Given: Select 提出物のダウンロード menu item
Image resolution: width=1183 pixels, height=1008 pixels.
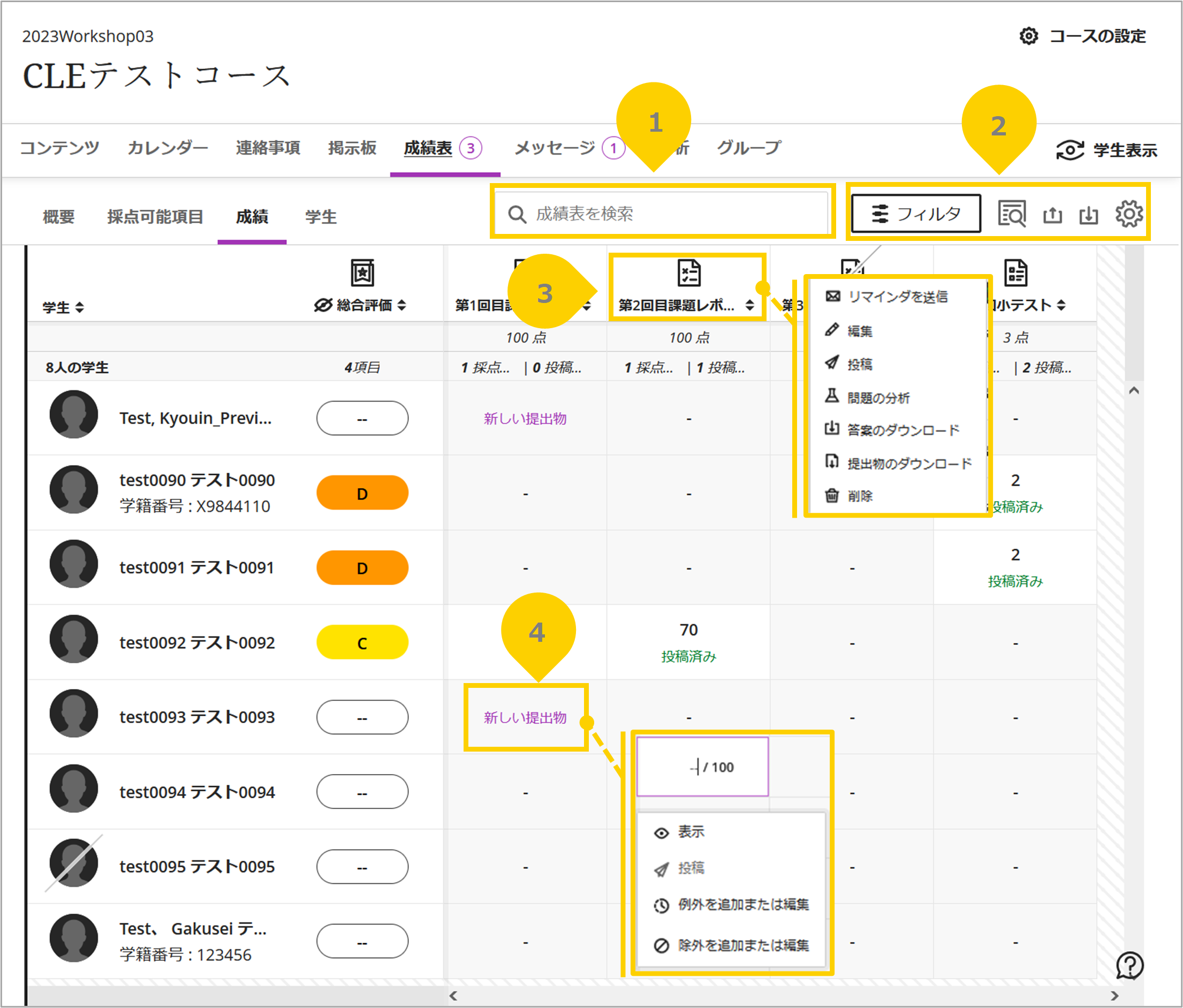Looking at the screenshot, I should [x=899, y=463].
